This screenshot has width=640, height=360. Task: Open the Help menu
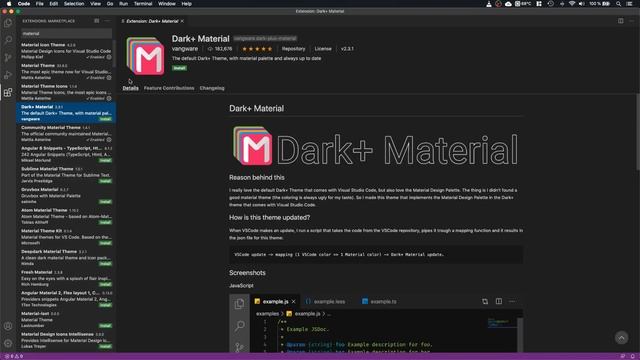pyautogui.click(x=187, y=4)
